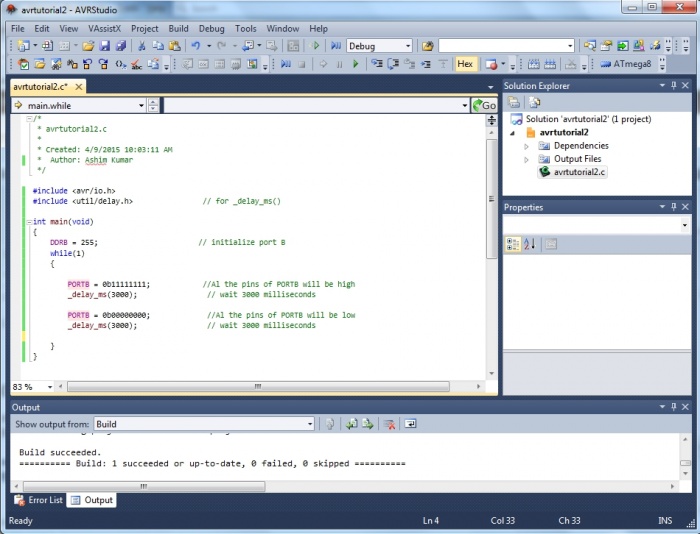The height and width of the screenshot is (534, 700).
Task: Expand the Dependencies tree node
Action: tap(527, 146)
